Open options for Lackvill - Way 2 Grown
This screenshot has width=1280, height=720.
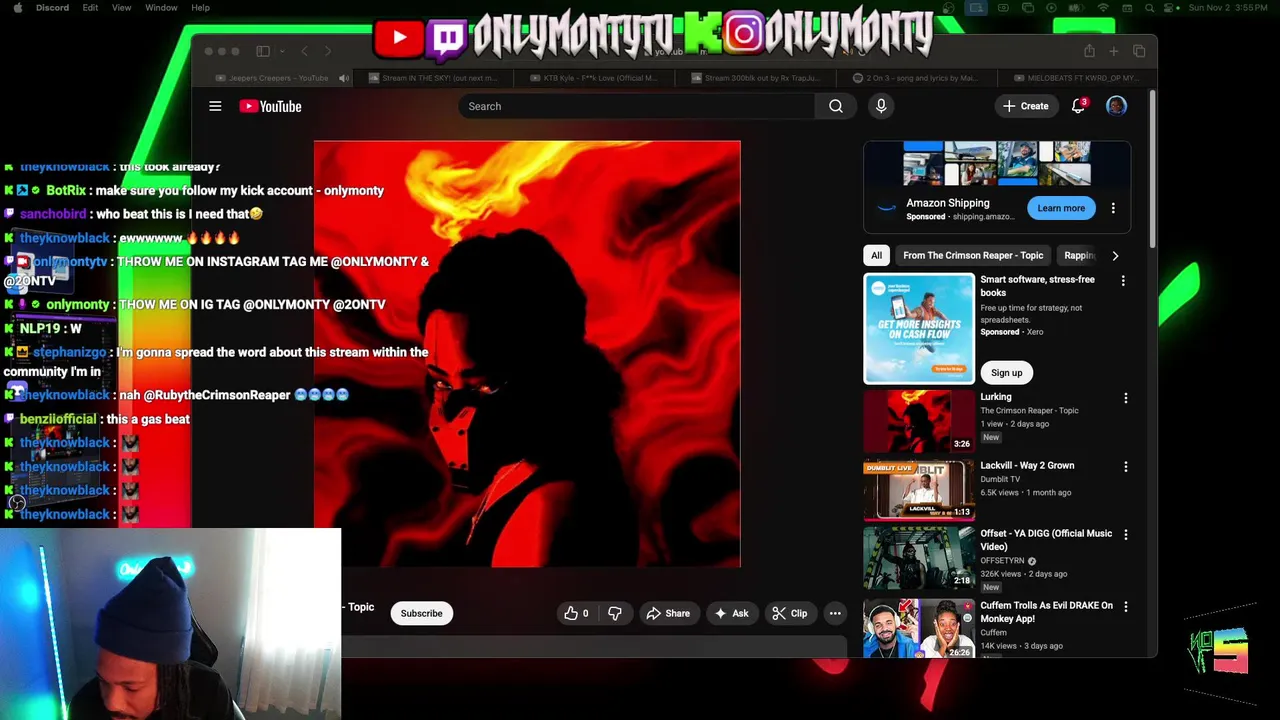[1125, 467]
